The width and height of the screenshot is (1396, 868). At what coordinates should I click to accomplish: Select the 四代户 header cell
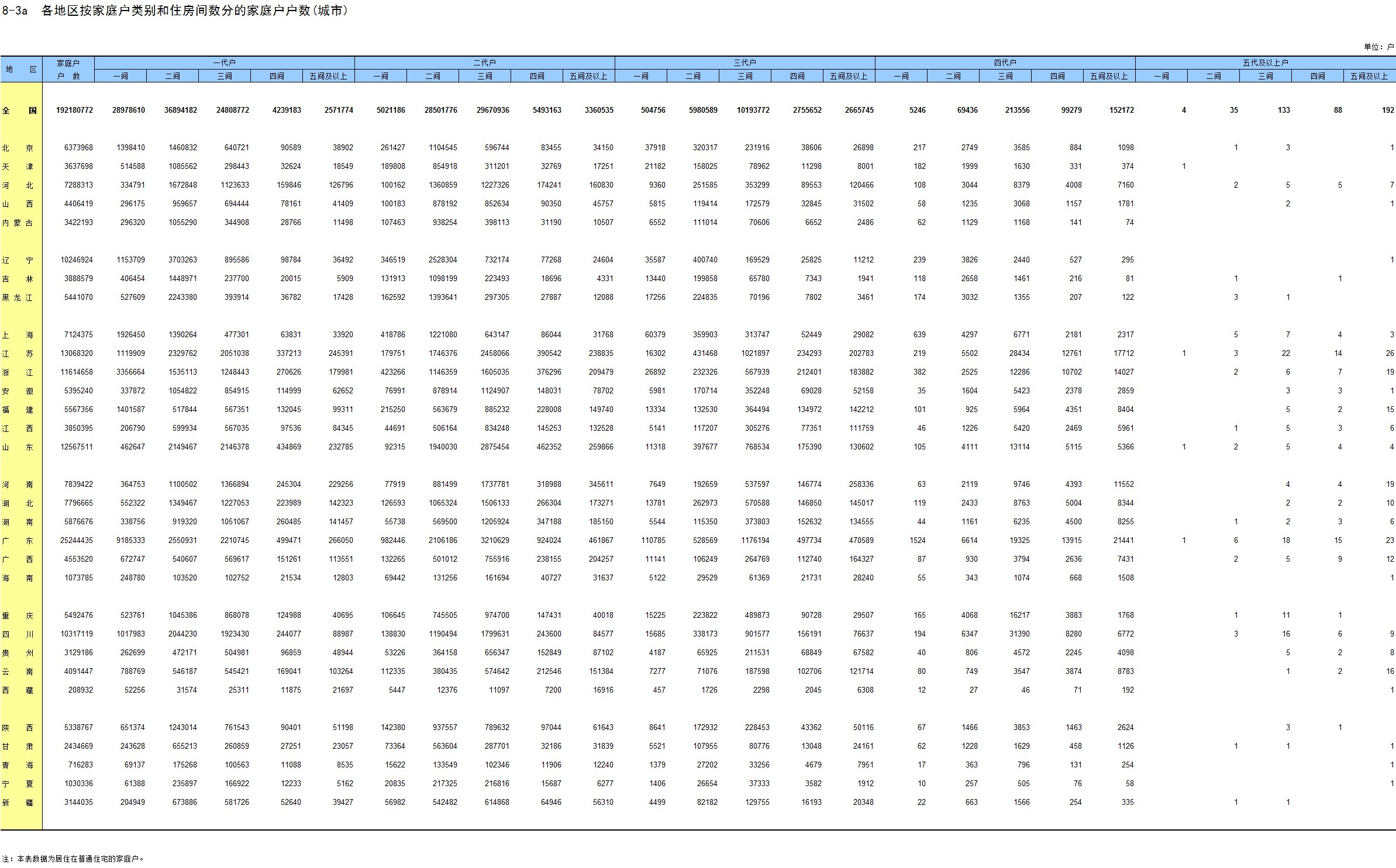[1005, 63]
